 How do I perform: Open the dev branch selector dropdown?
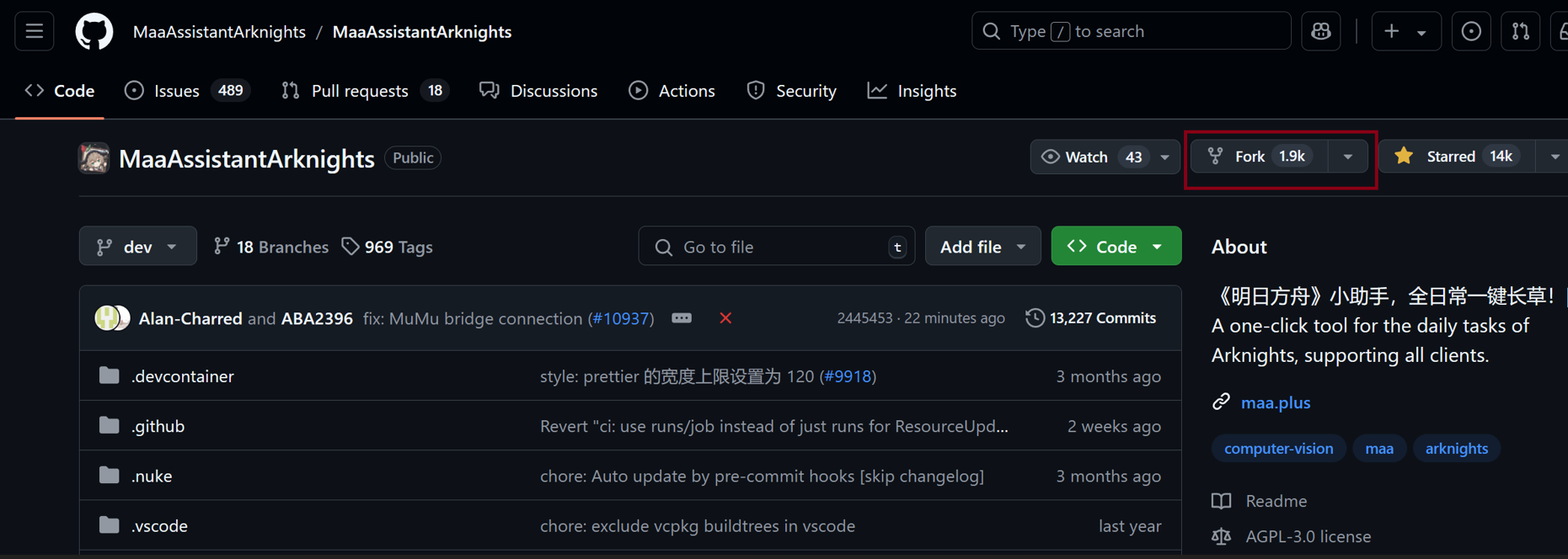(x=138, y=247)
